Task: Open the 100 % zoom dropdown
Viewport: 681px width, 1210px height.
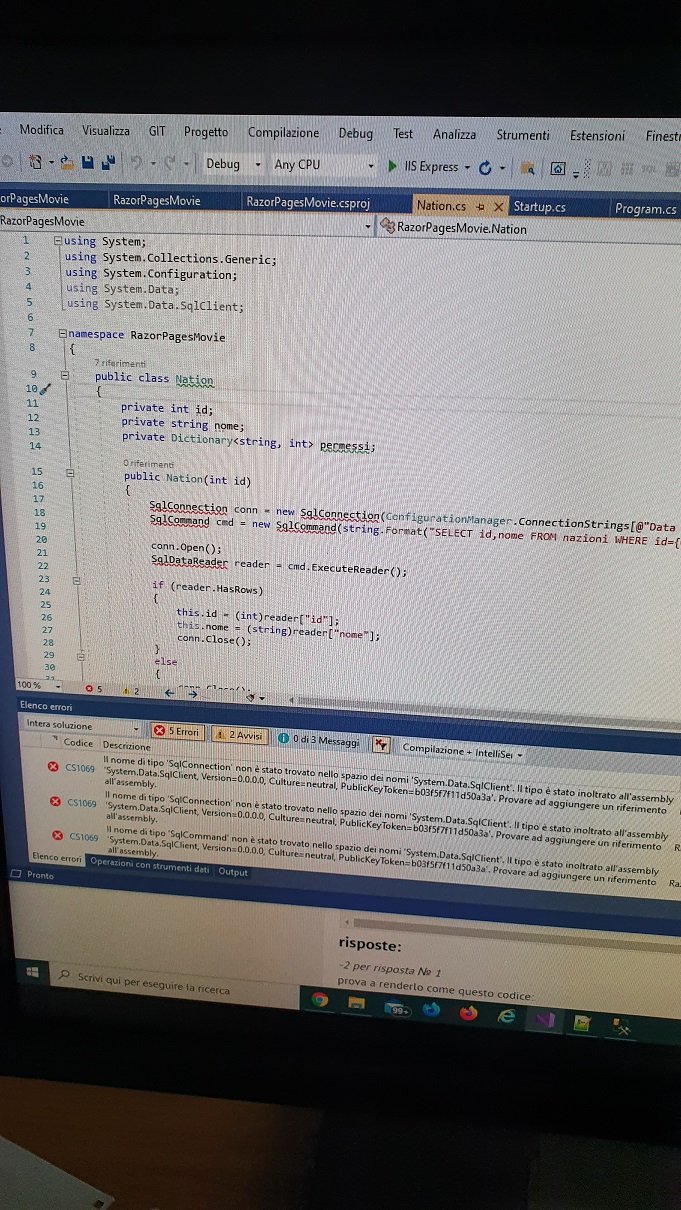Action: [x=39, y=685]
